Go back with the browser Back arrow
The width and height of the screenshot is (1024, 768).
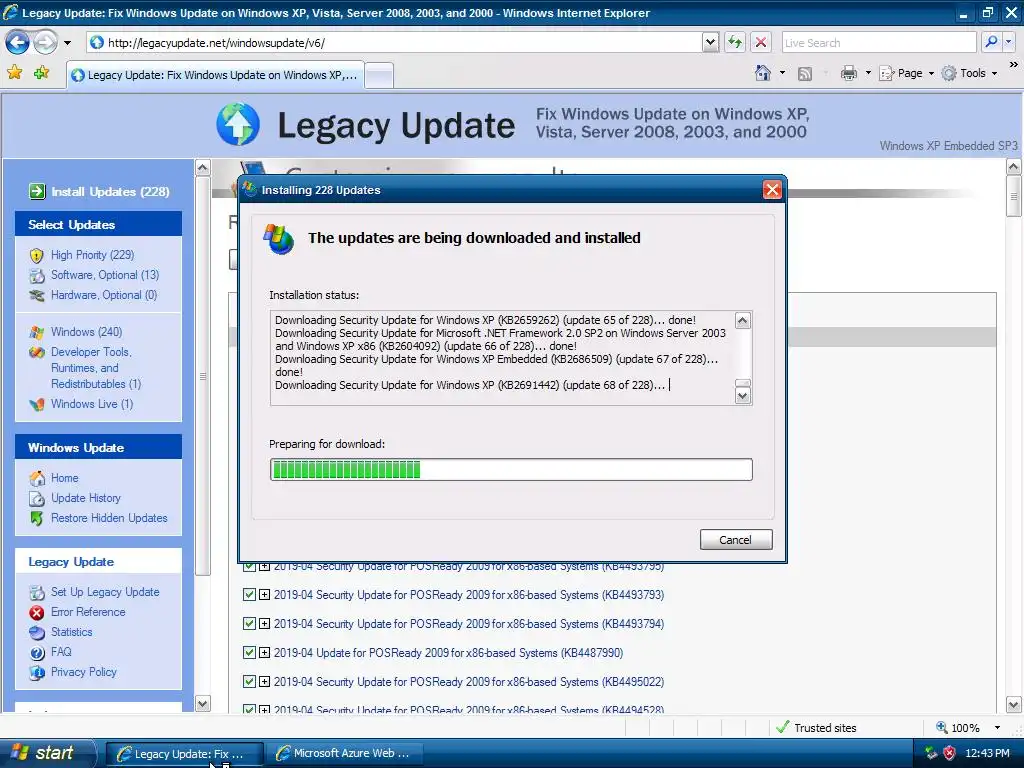(18, 42)
